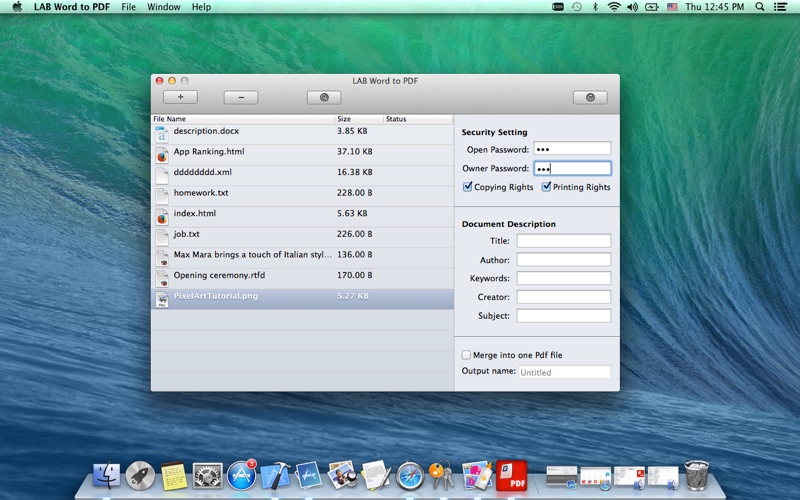Click the Keywords input field
This screenshot has height=500, width=800.
pos(563,278)
